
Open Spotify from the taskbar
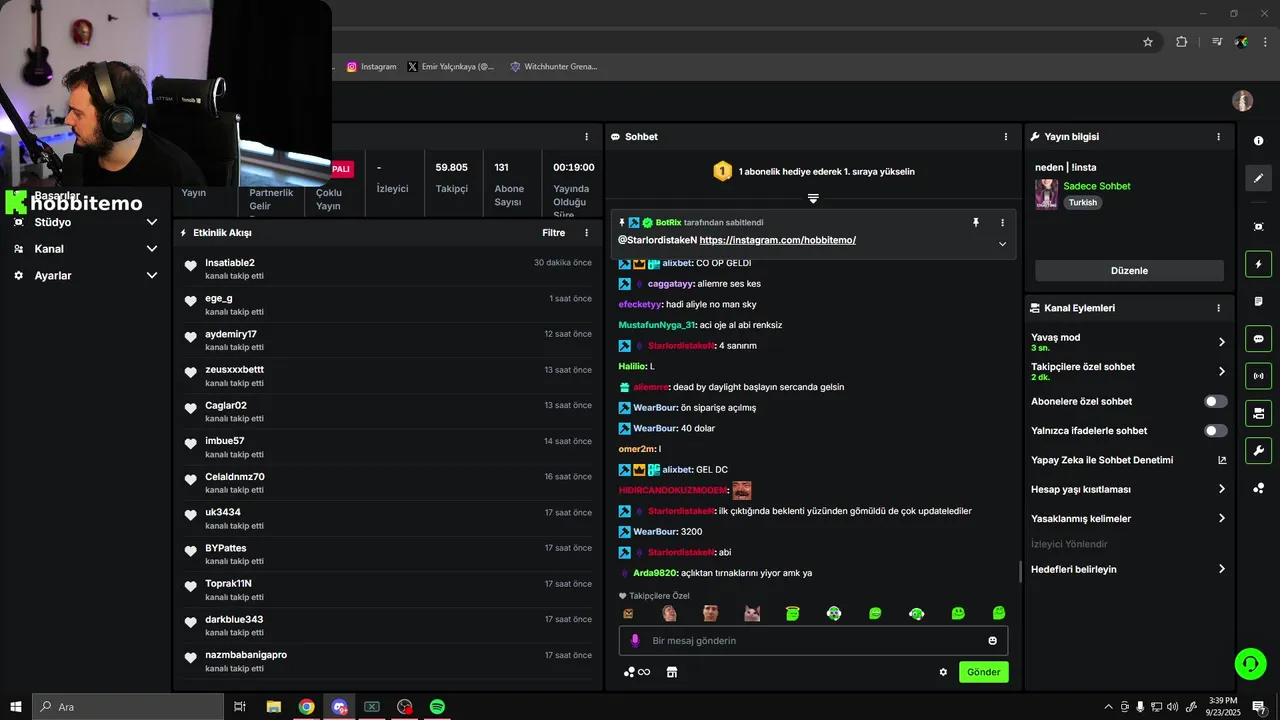tap(437, 707)
